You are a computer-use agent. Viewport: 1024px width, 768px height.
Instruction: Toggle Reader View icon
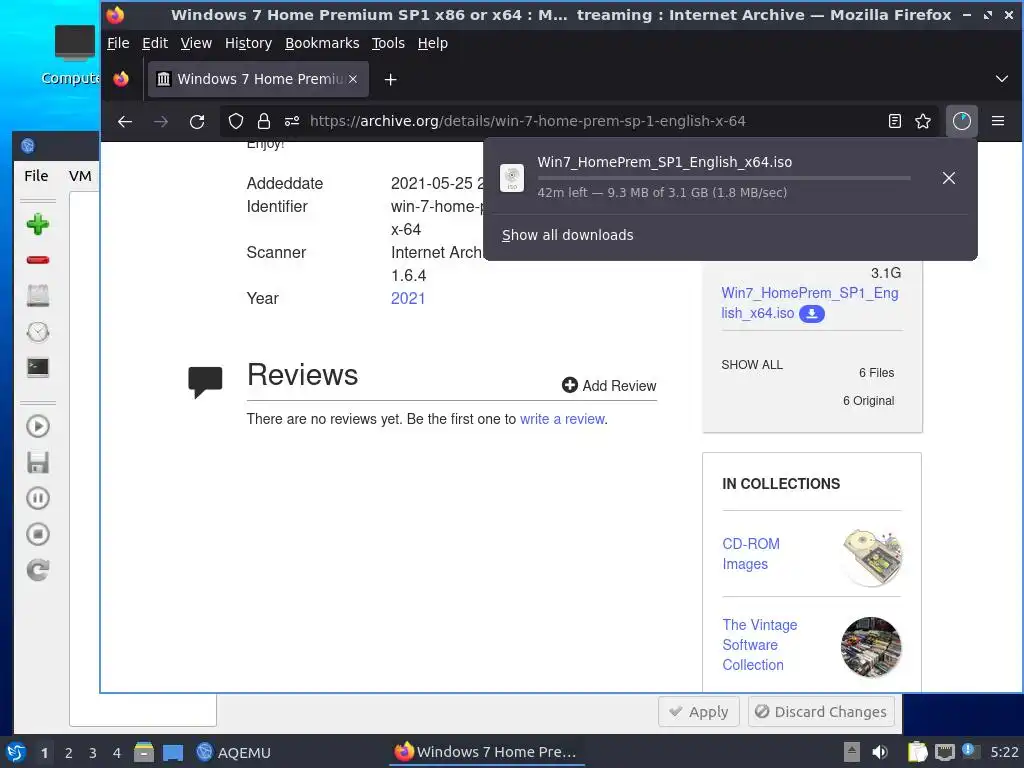coord(895,121)
